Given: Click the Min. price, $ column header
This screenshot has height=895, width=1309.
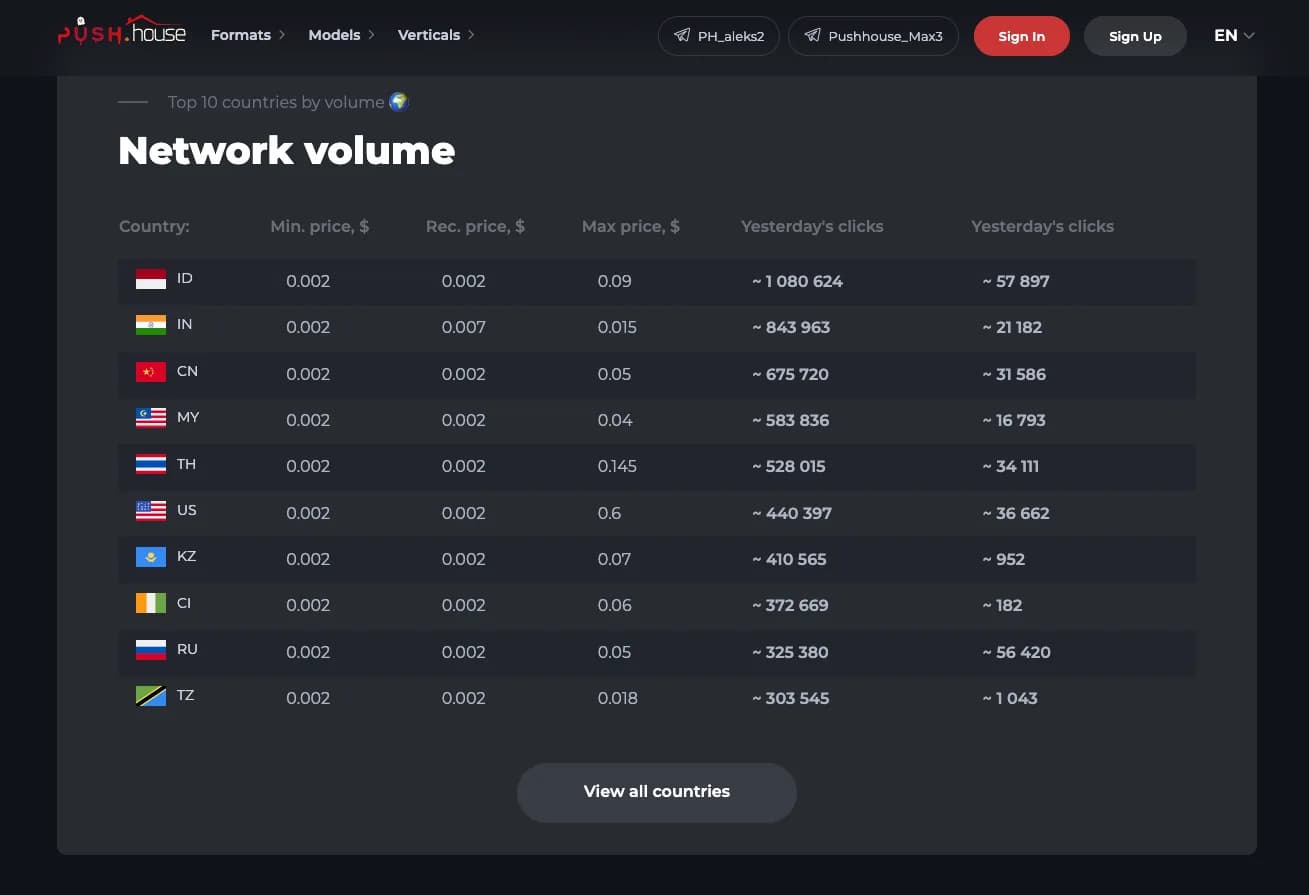Looking at the screenshot, I should (x=320, y=227).
